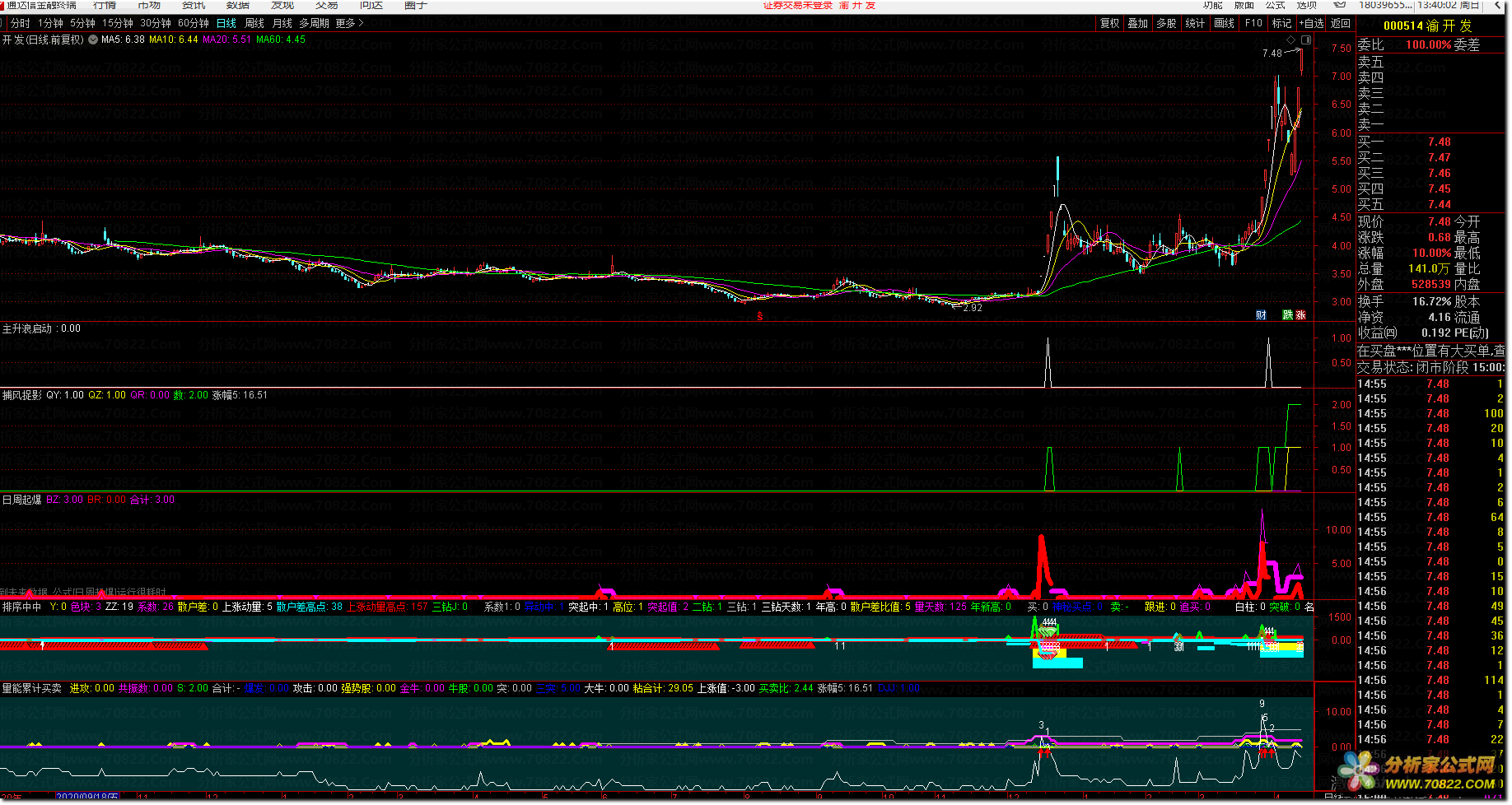The width and height of the screenshot is (1512, 805).
Task: Click the 总量 141.0万 volume value
Action: pos(1429,268)
